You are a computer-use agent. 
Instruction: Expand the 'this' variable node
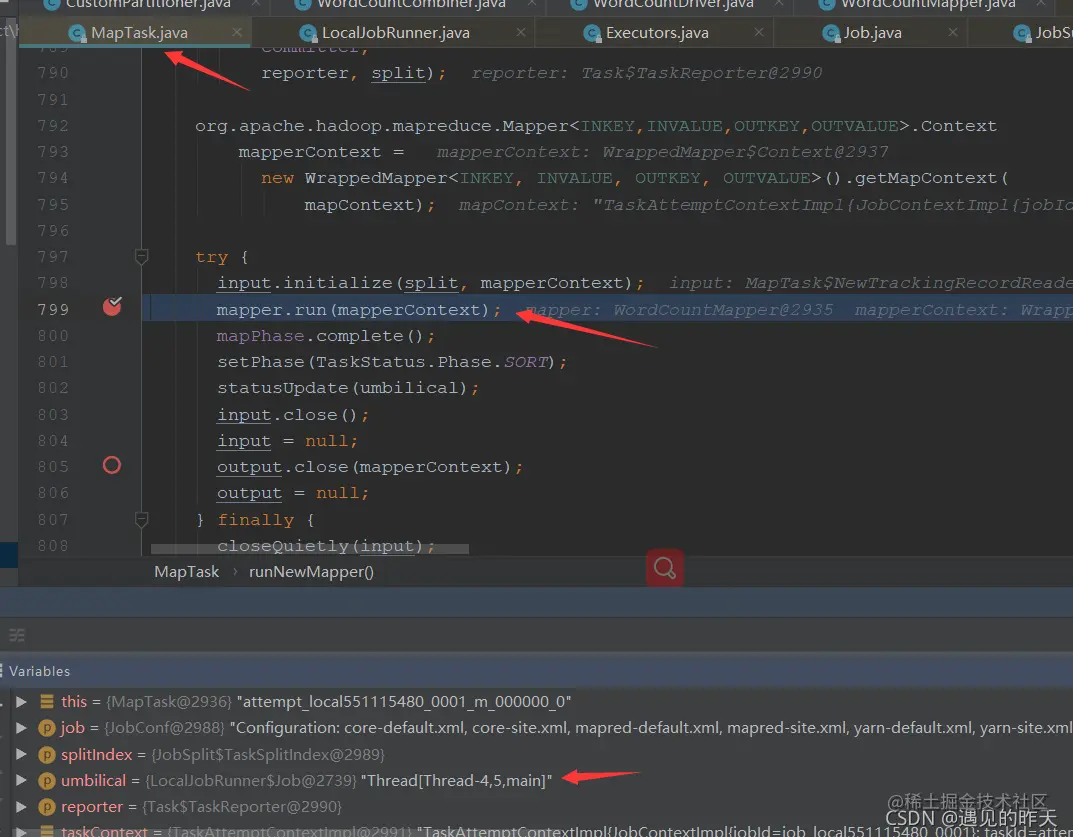[21, 701]
